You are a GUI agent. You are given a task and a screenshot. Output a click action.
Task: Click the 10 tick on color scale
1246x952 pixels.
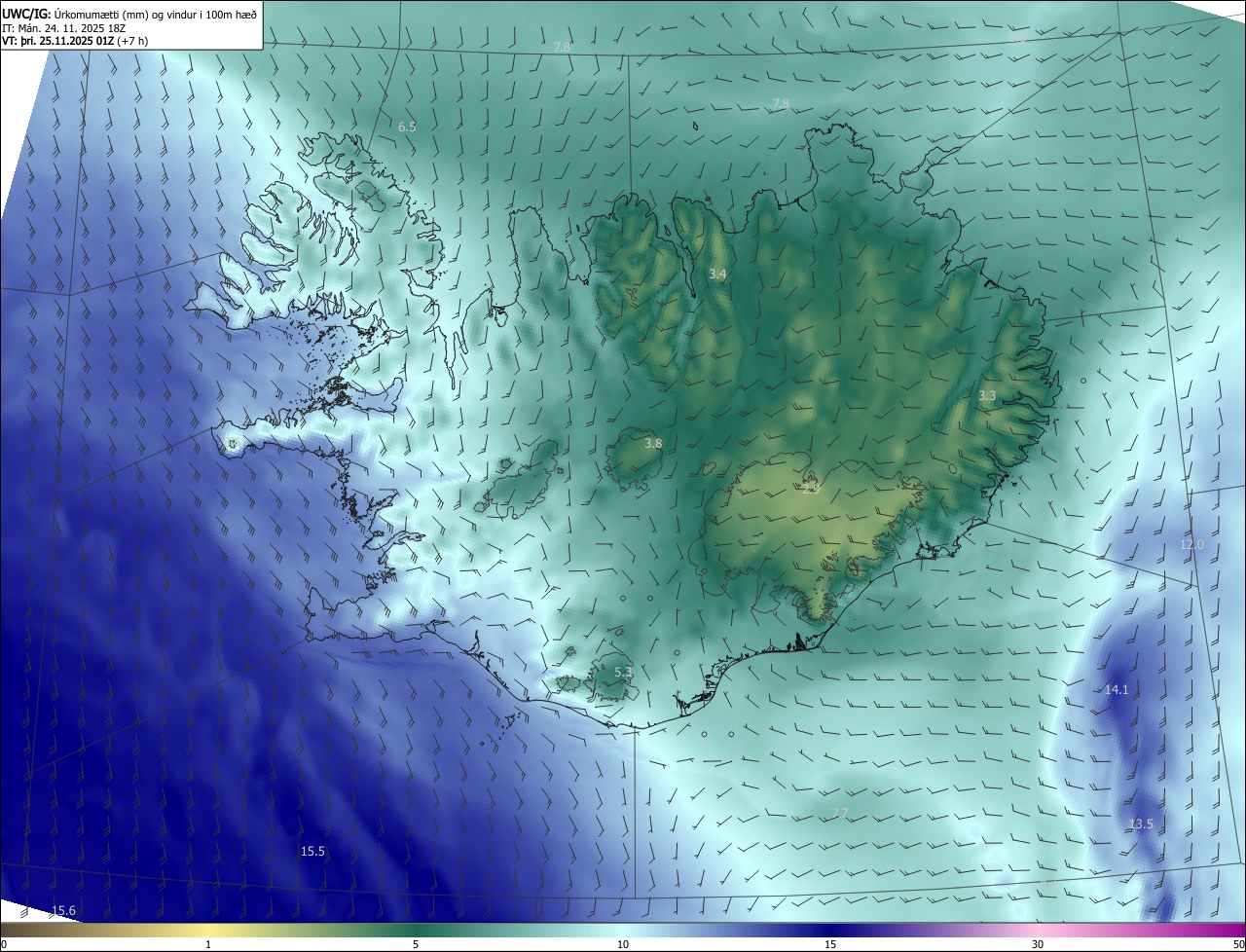point(623,945)
